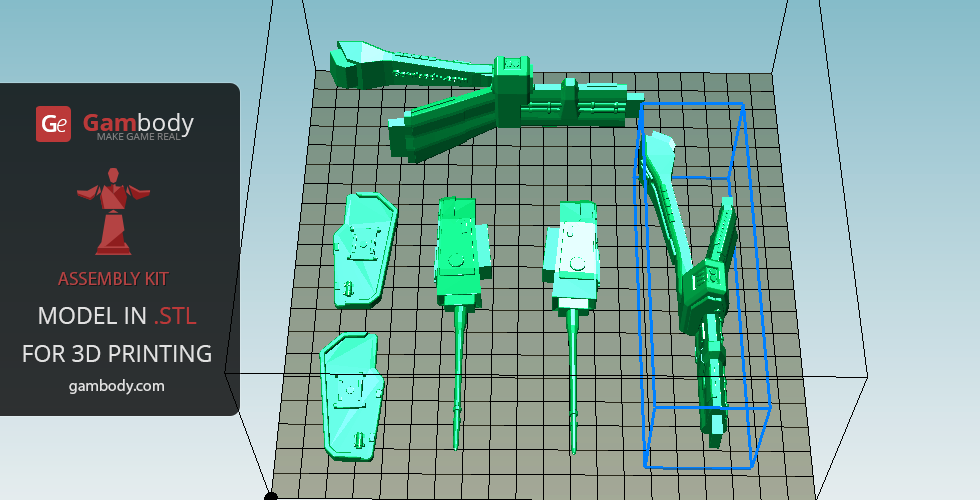The height and width of the screenshot is (500, 980).
Task: Click the black origin dot at the plate corner
Action: [271, 496]
